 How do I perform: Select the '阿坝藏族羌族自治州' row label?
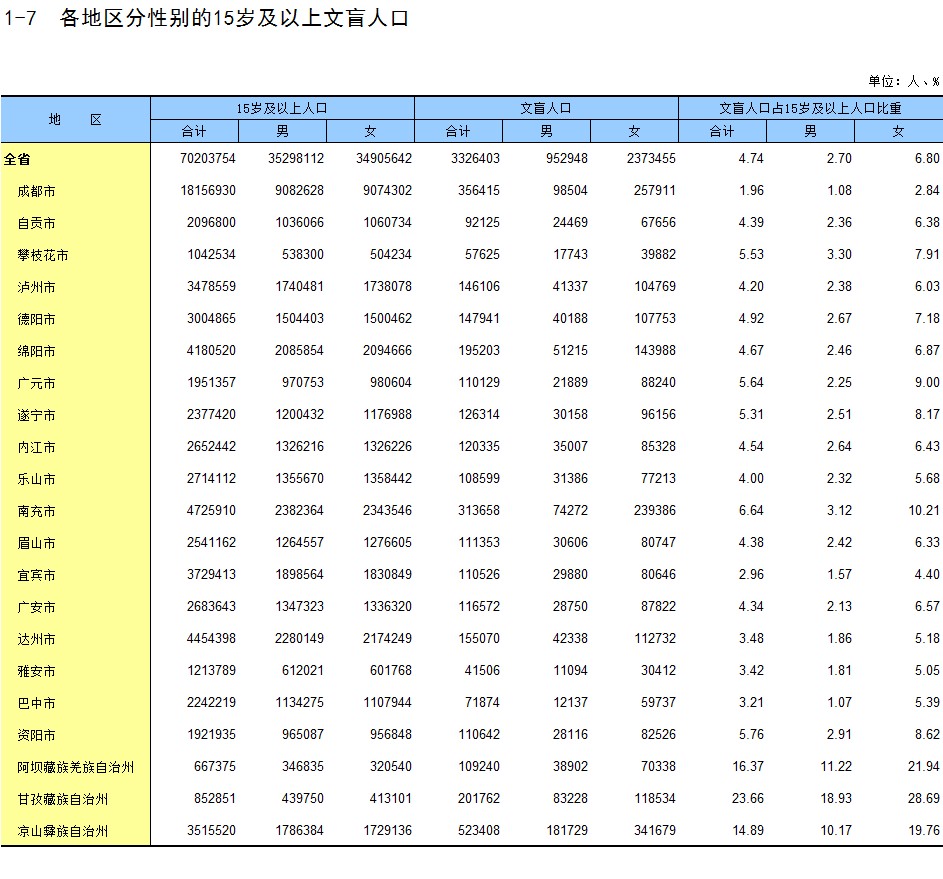(x=76, y=767)
